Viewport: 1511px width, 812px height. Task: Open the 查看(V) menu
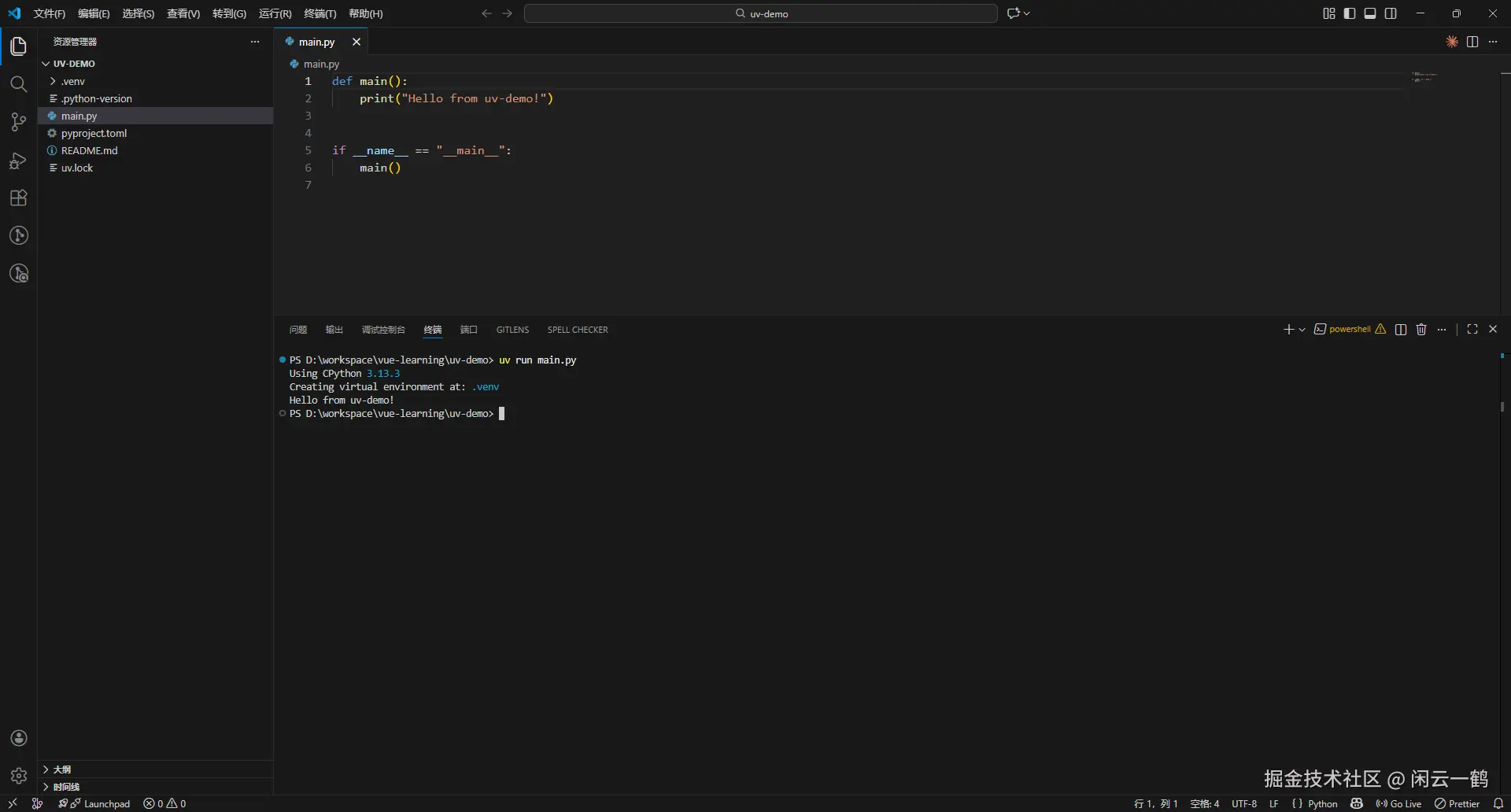coord(183,13)
